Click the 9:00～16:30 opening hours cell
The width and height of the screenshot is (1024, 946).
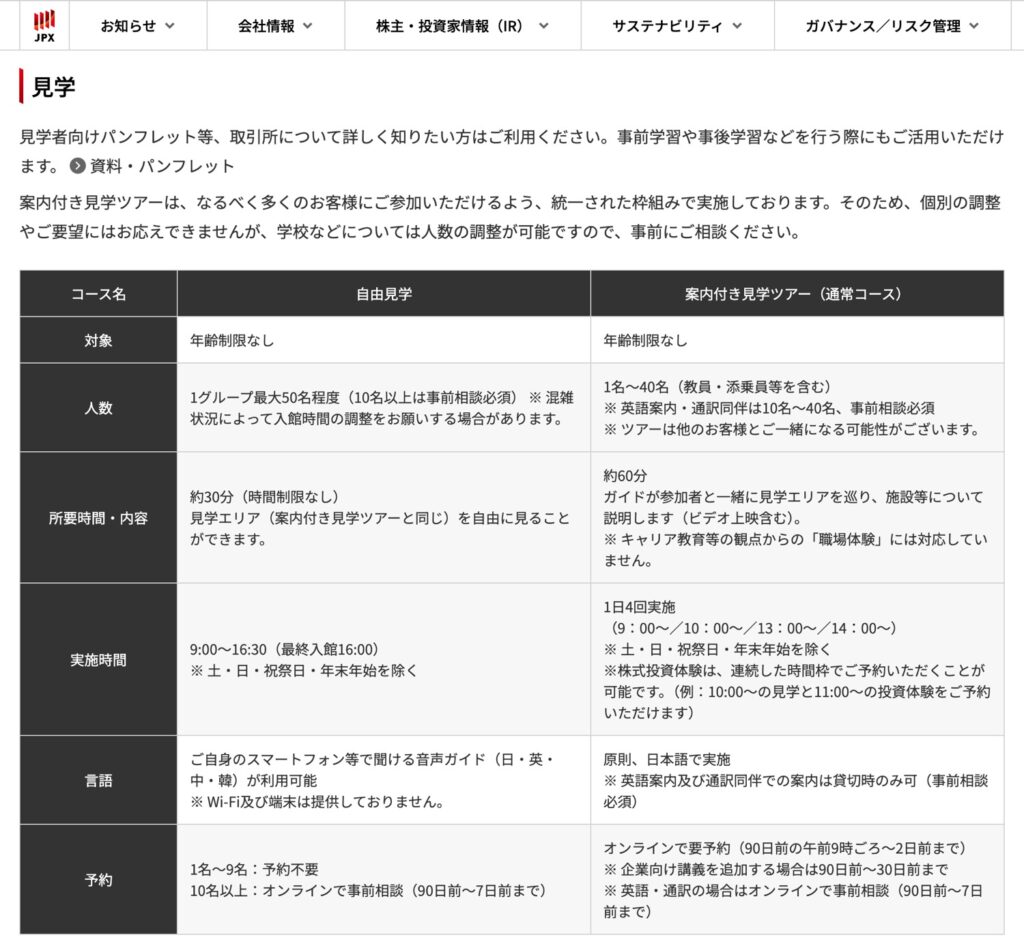click(384, 660)
